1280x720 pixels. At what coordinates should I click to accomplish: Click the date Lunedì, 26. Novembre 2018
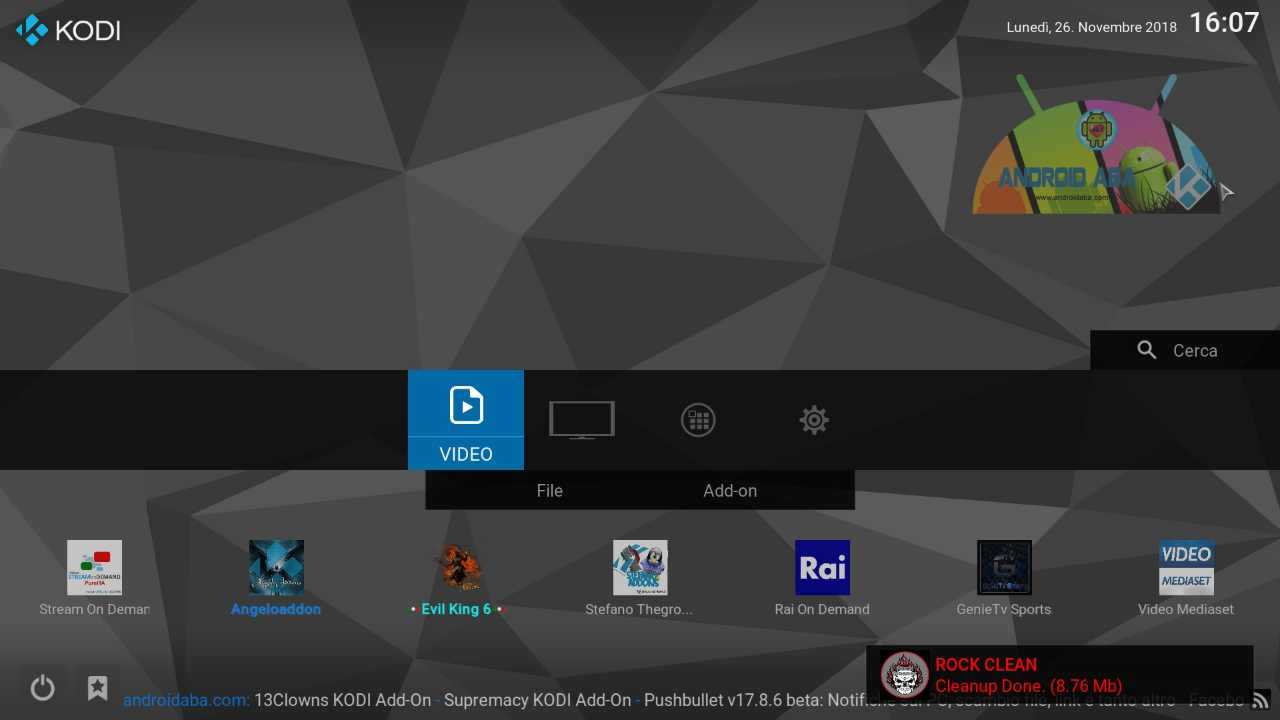tap(1092, 27)
